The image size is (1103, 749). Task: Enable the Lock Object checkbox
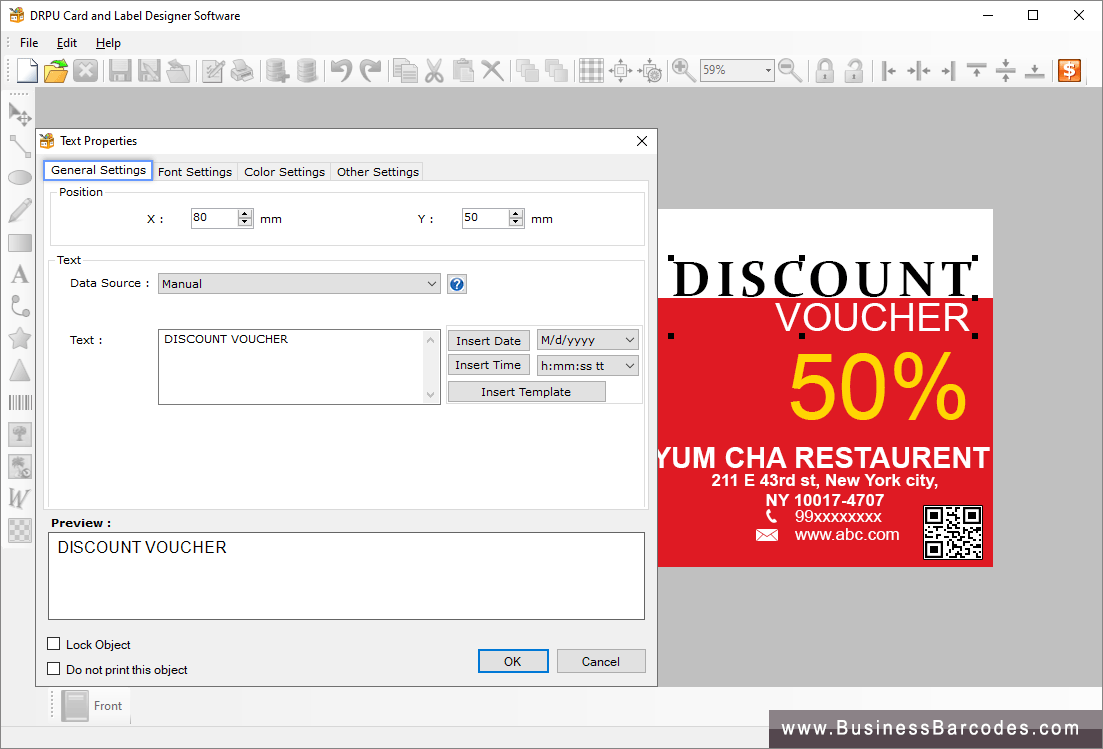53,644
